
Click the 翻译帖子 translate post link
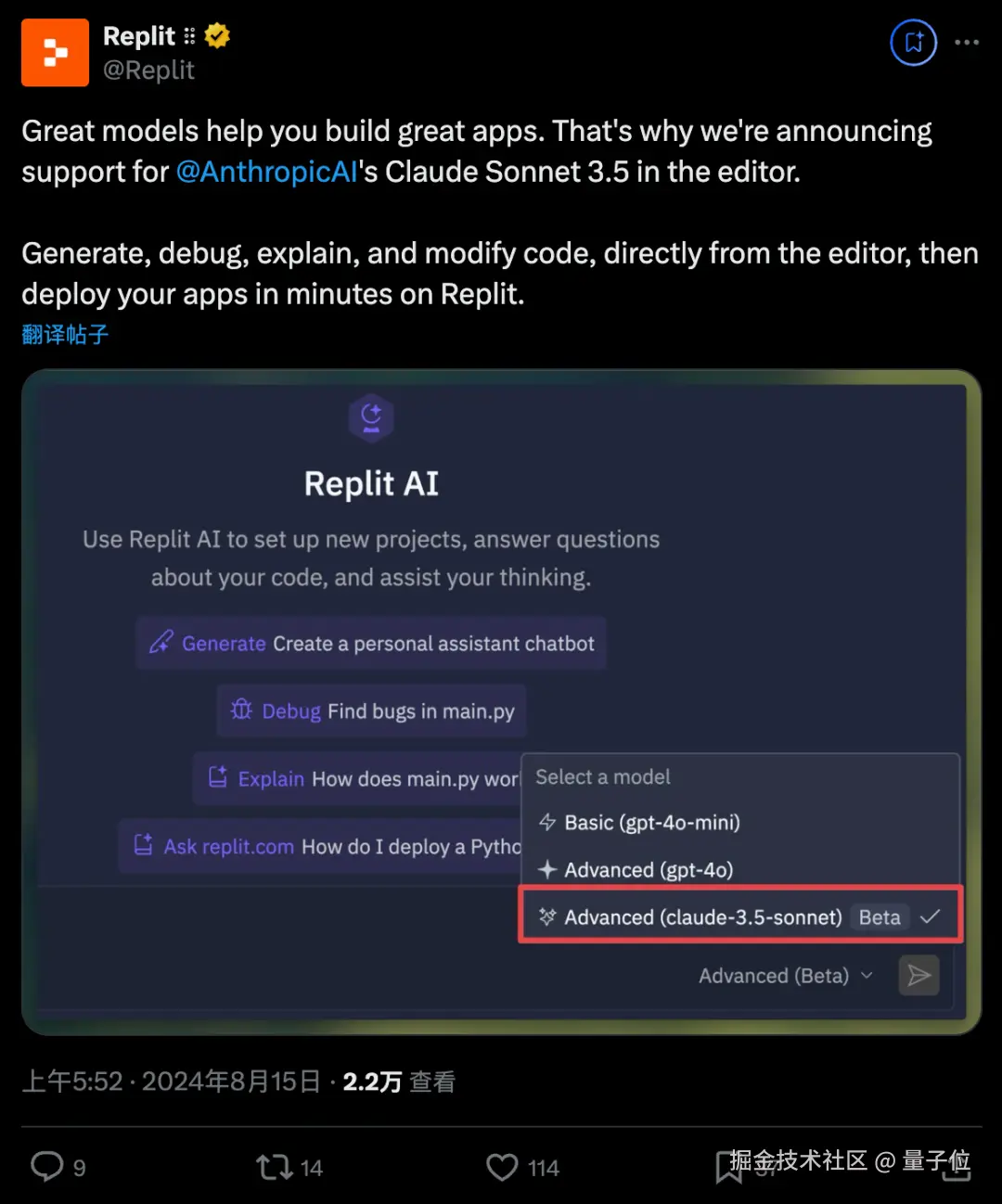pyautogui.click(x=65, y=334)
